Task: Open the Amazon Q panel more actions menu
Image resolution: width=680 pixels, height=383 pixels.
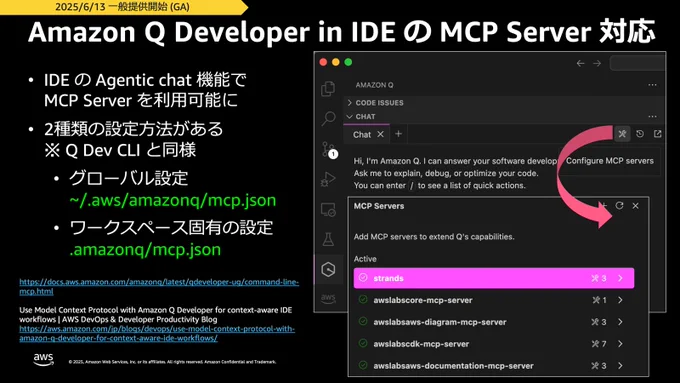Action: click(x=652, y=85)
